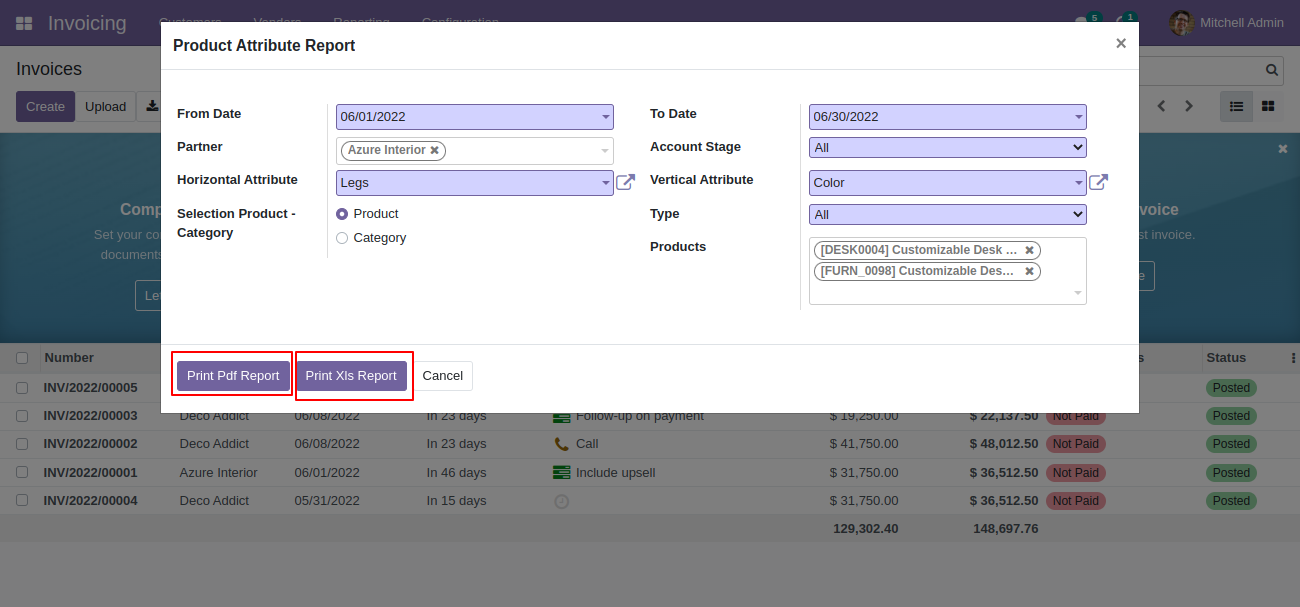Screen dimensions: 1300x607
Task: Go to the next page arrow
Action: point(1189,106)
